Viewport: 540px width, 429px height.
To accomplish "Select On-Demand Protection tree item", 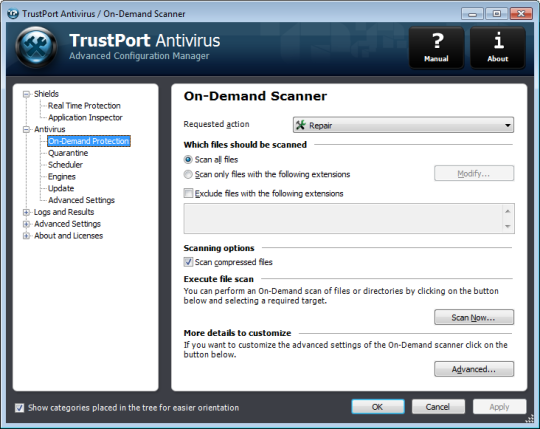I will coord(89,141).
